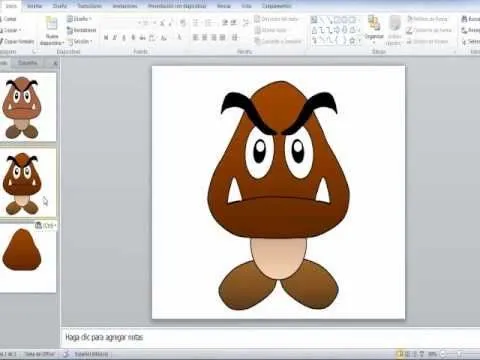Open the Diseño layout dropdown in Diapositivas group

click(x=79, y=19)
